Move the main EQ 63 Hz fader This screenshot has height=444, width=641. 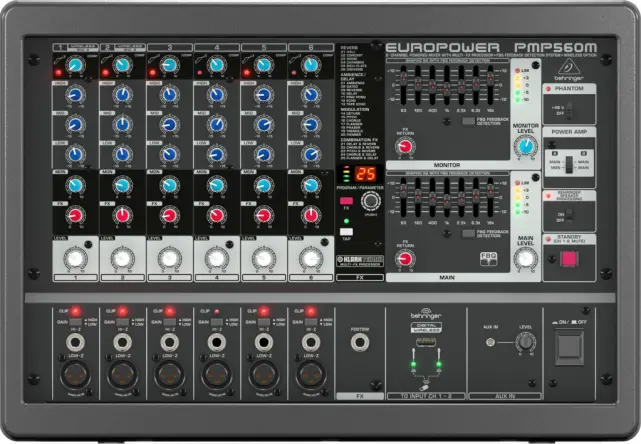point(403,191)
